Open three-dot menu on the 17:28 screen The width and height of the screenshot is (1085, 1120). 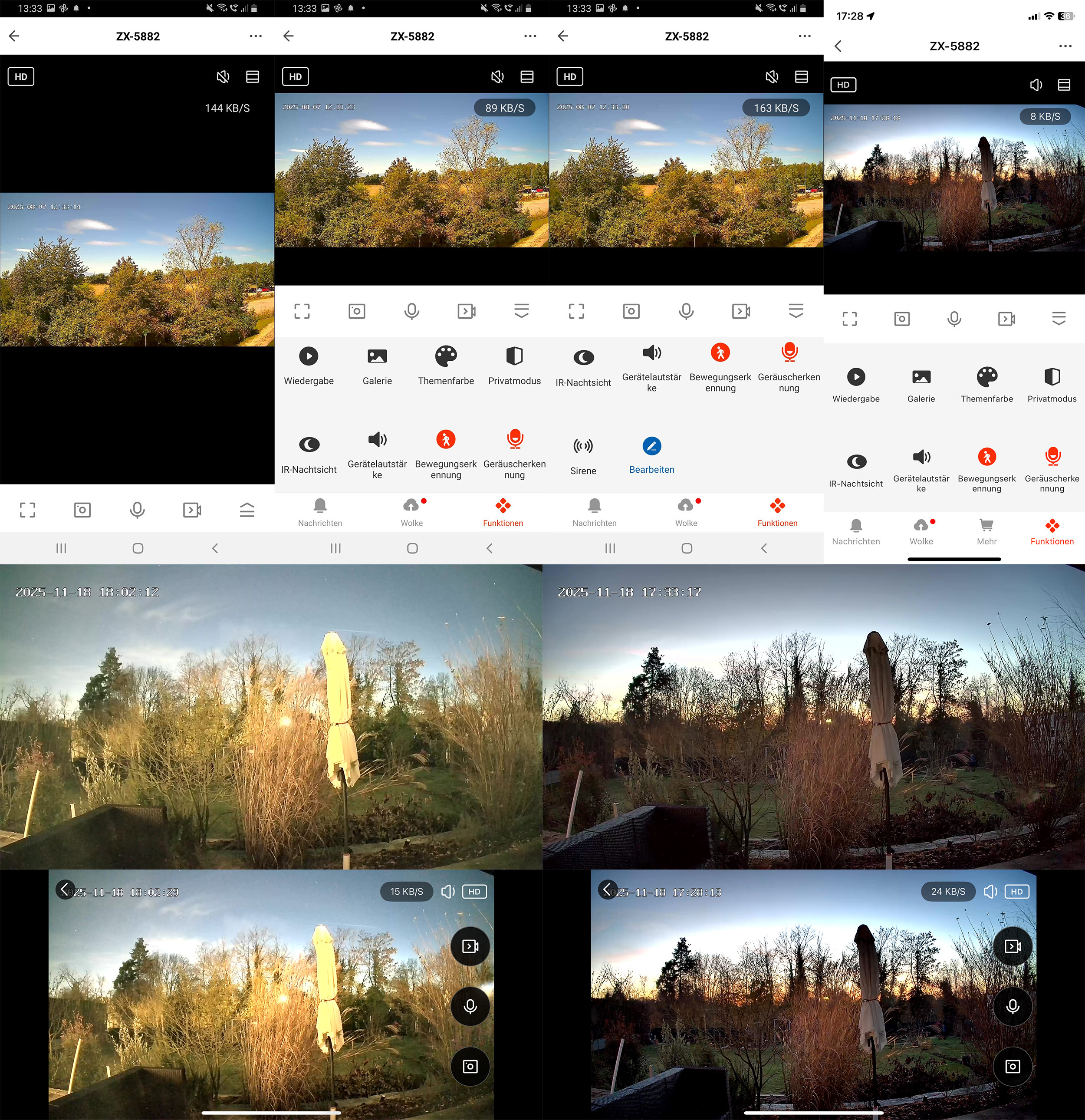click(x=1065, y=46)
